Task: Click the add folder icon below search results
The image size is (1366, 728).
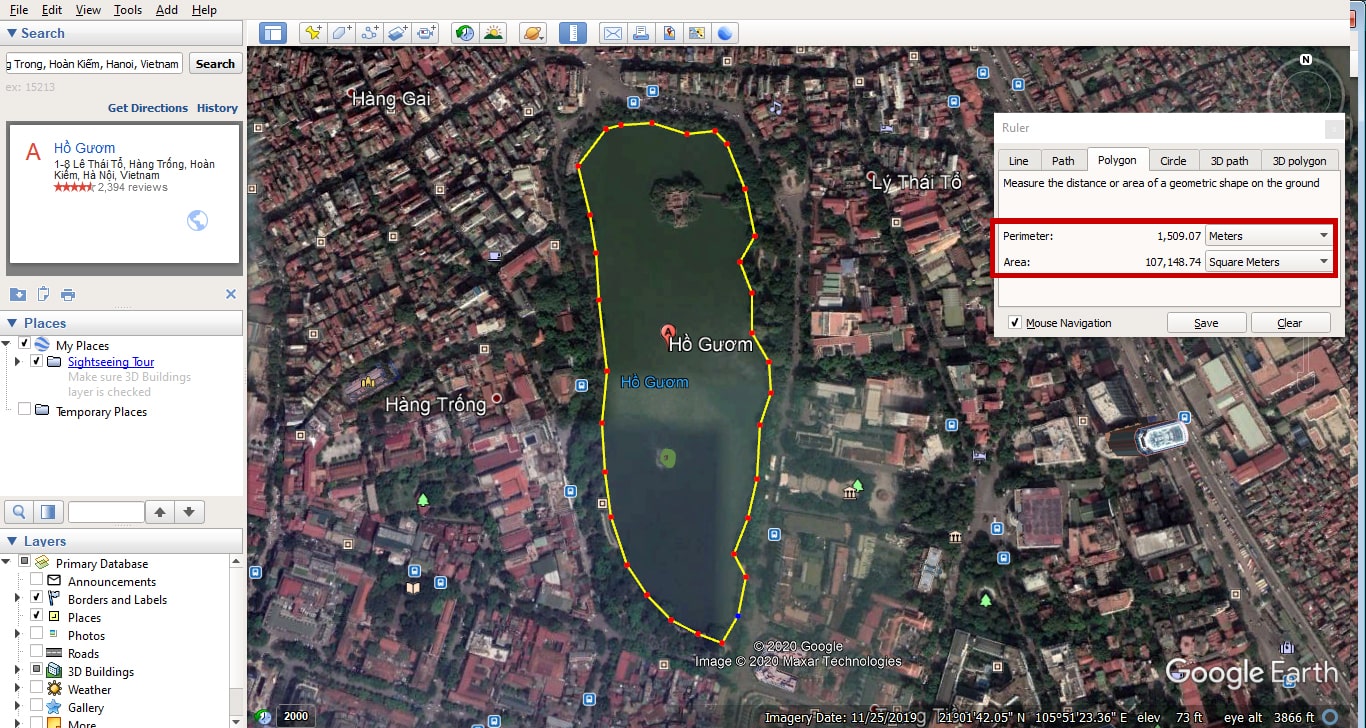Action: (18, 294)
